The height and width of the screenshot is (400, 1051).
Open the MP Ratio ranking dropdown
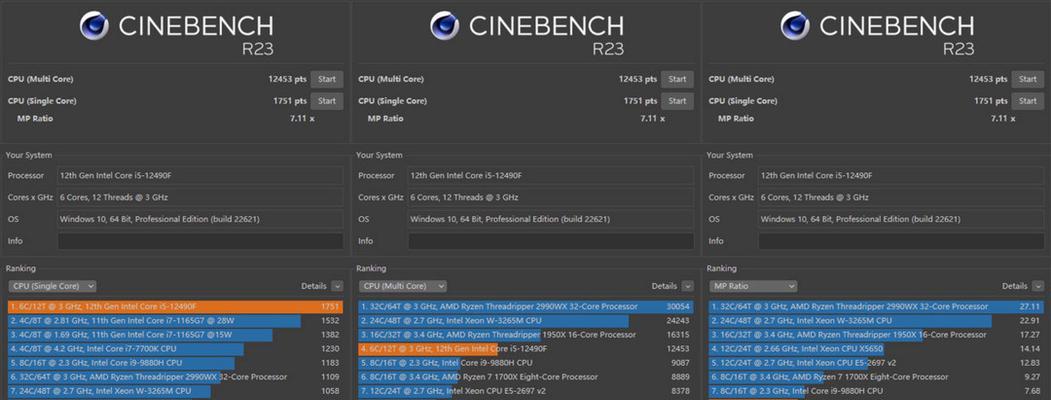pyautogui.click(x=753, y=286)
